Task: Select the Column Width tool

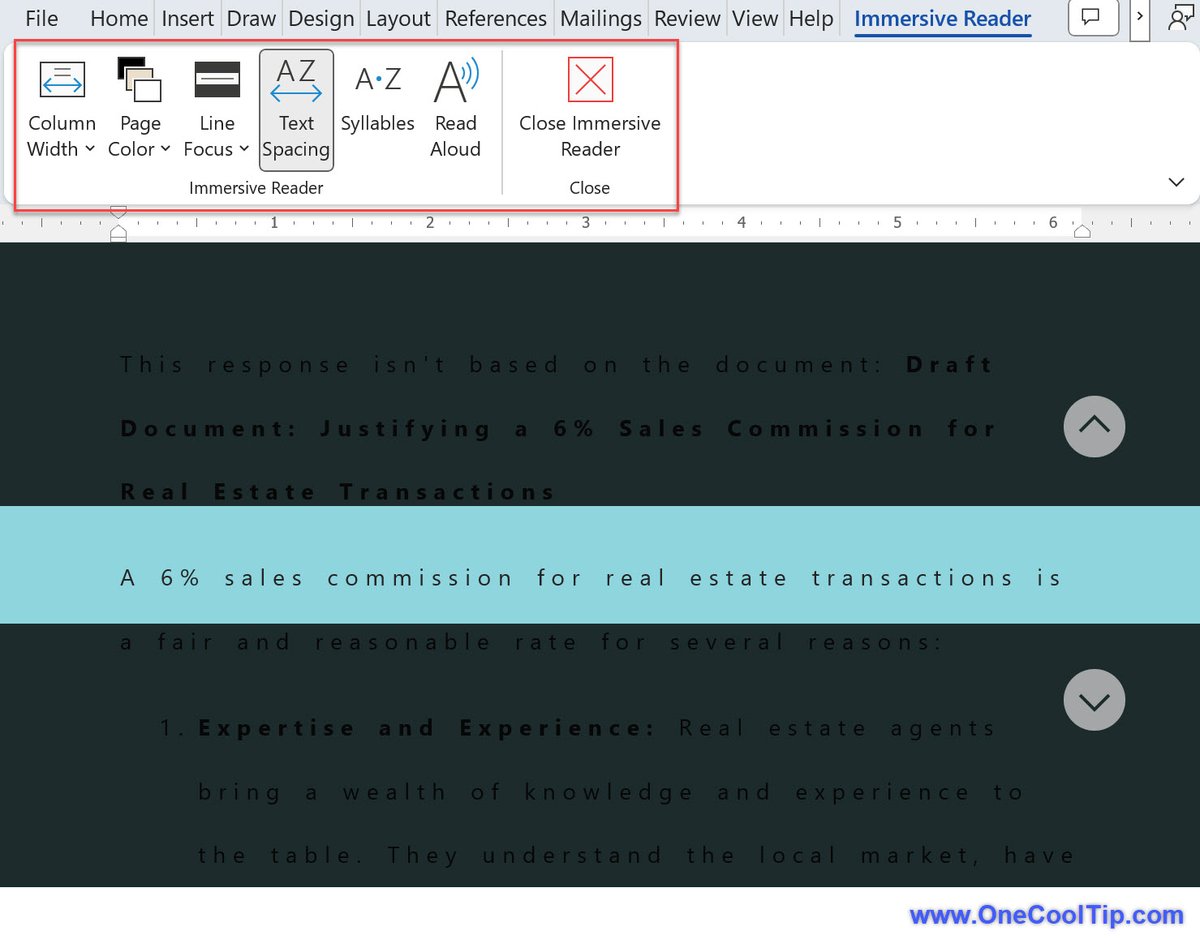Action: 61,107
